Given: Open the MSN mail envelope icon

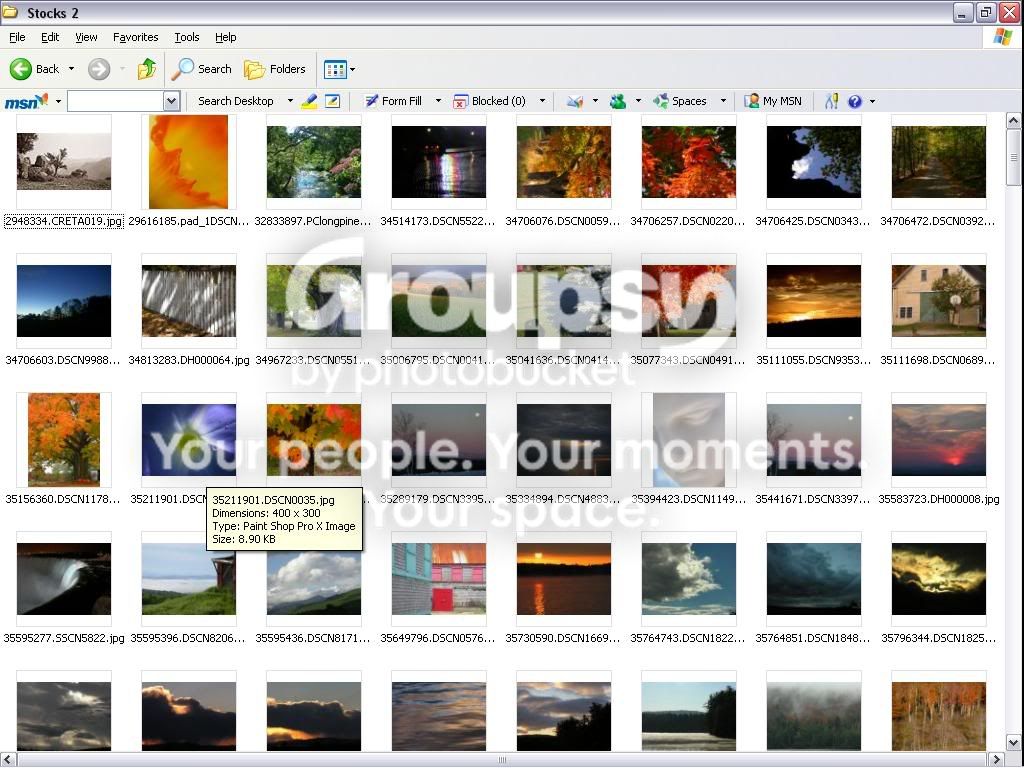Looking at the screenshot, I should tap(575, 101).
